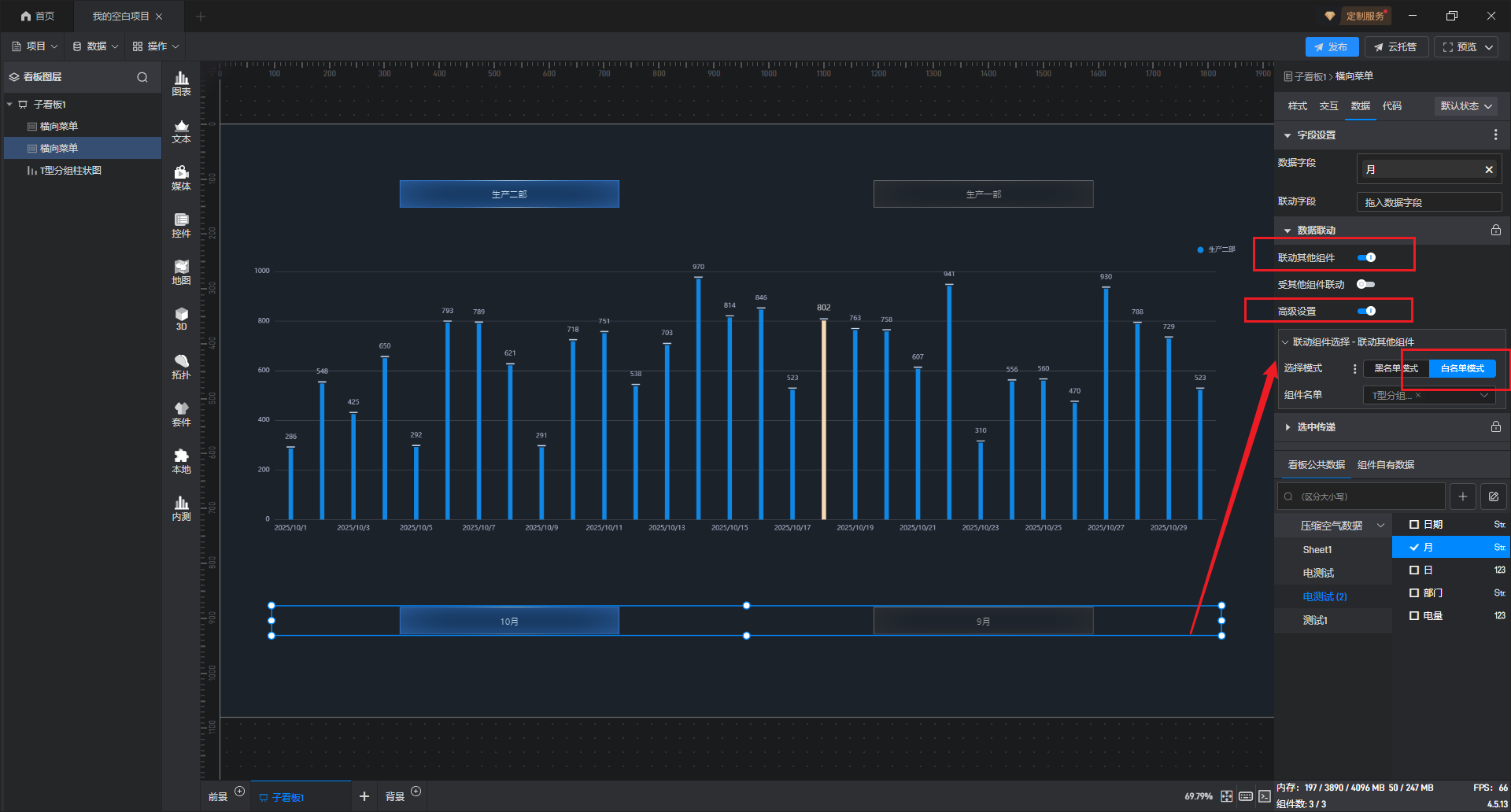Click the 发布 publish button
Screen dimensions: 1511x812
[1331, 47]
